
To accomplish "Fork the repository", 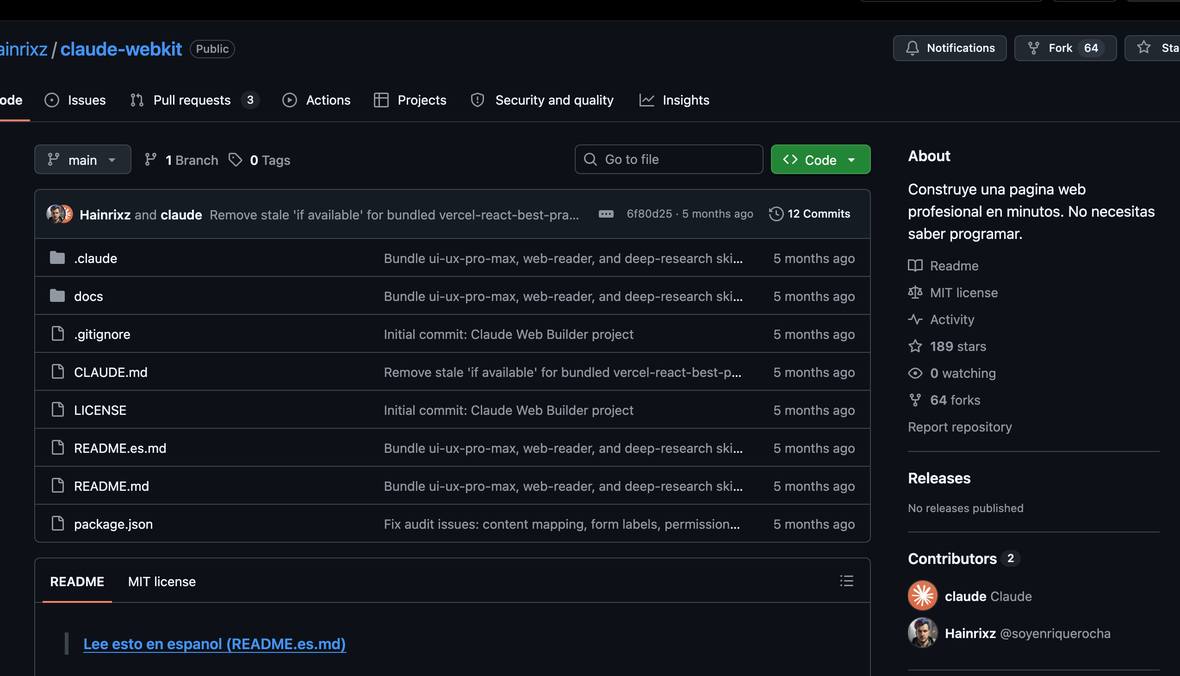I will [x=1065, y=48].
